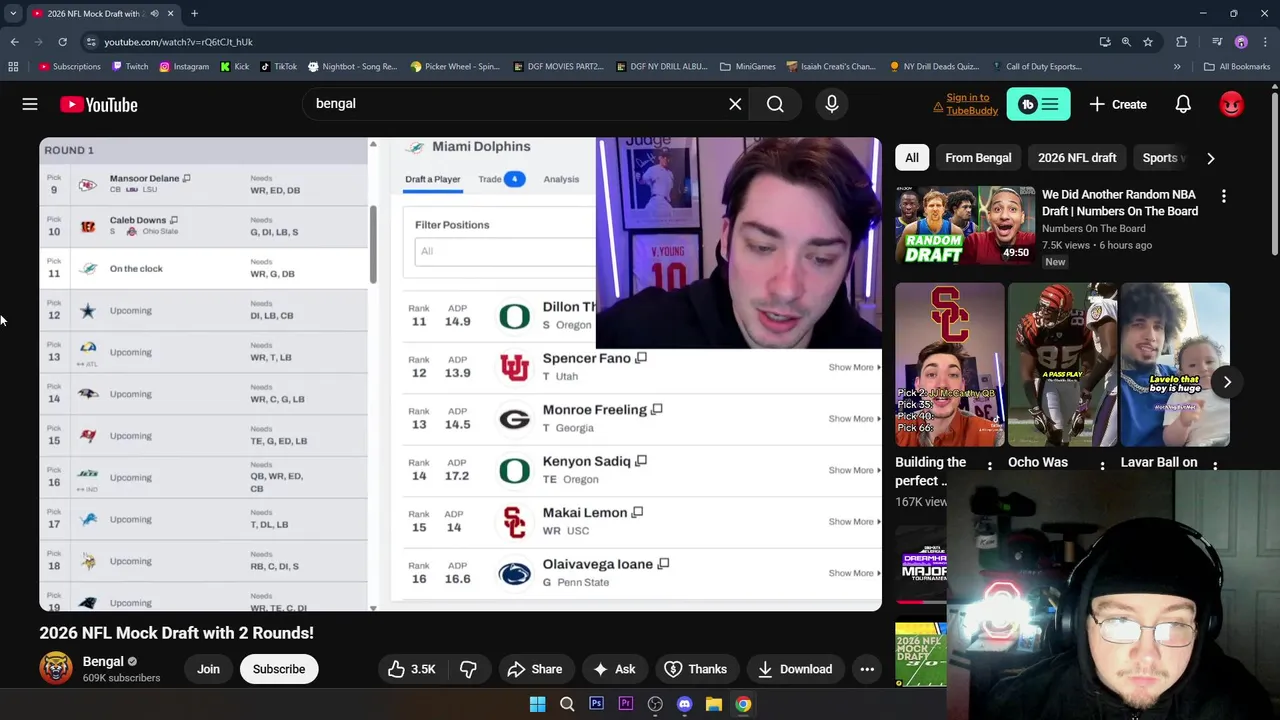Viewport: 1280px width, 720px height.
Task: Open the TubeBuddy menu button
Action: tap(1038, 104)
